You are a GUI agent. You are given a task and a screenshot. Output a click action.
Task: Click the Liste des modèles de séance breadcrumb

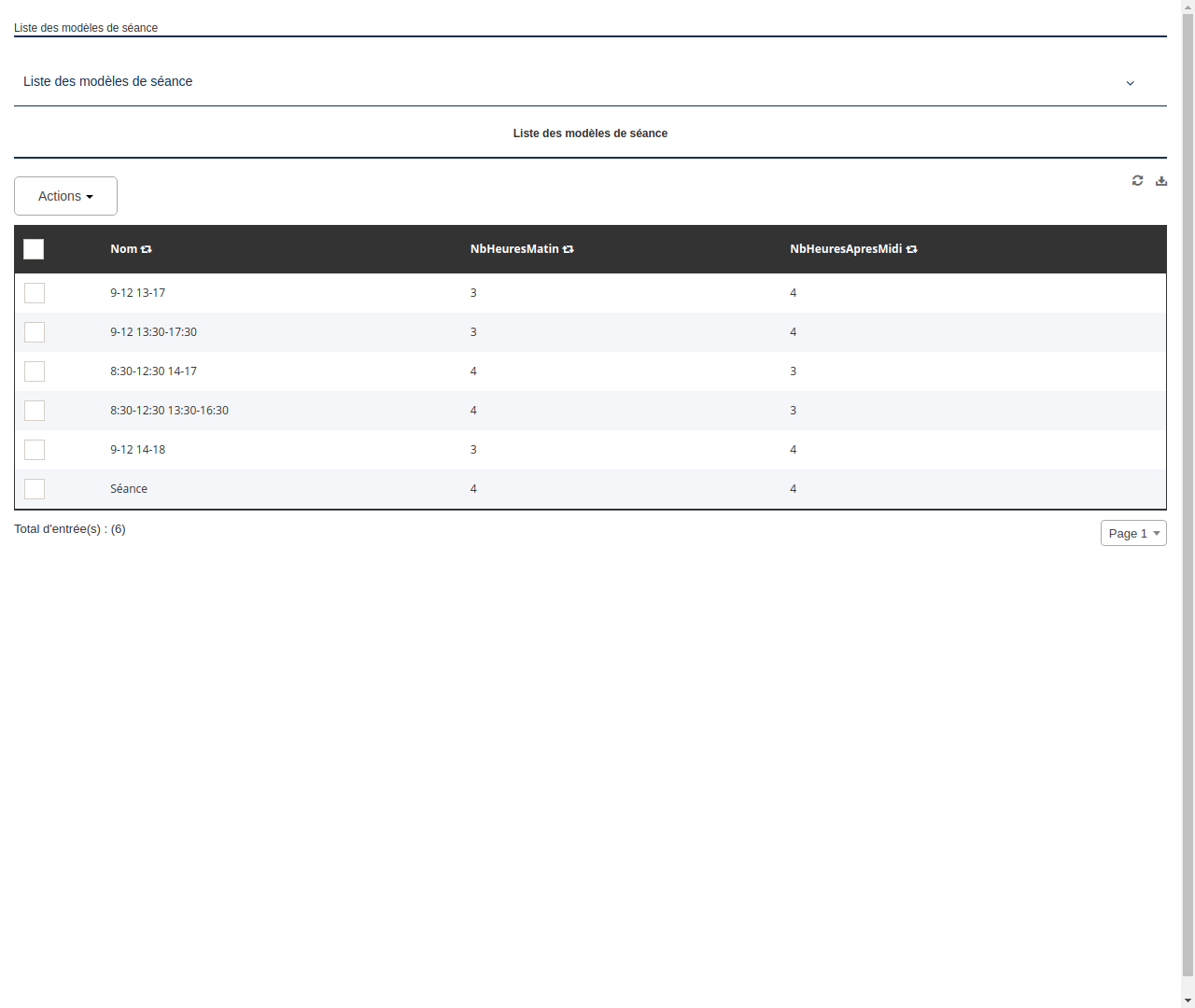(86, 28)
